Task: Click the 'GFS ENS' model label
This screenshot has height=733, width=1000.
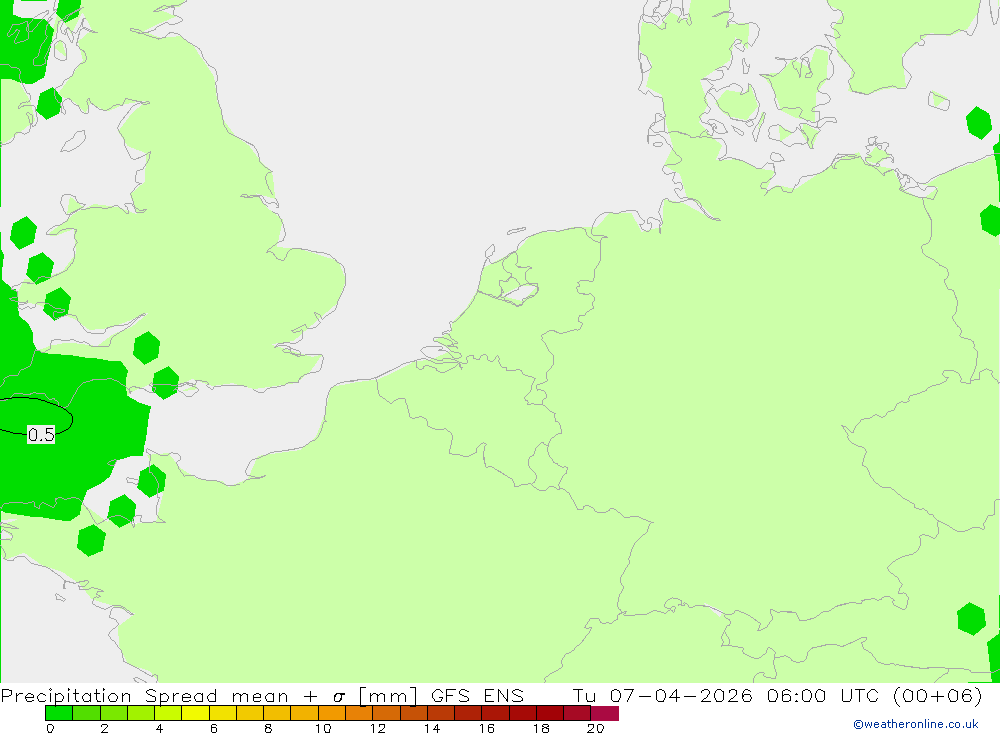Action: [x=477, y=695]
